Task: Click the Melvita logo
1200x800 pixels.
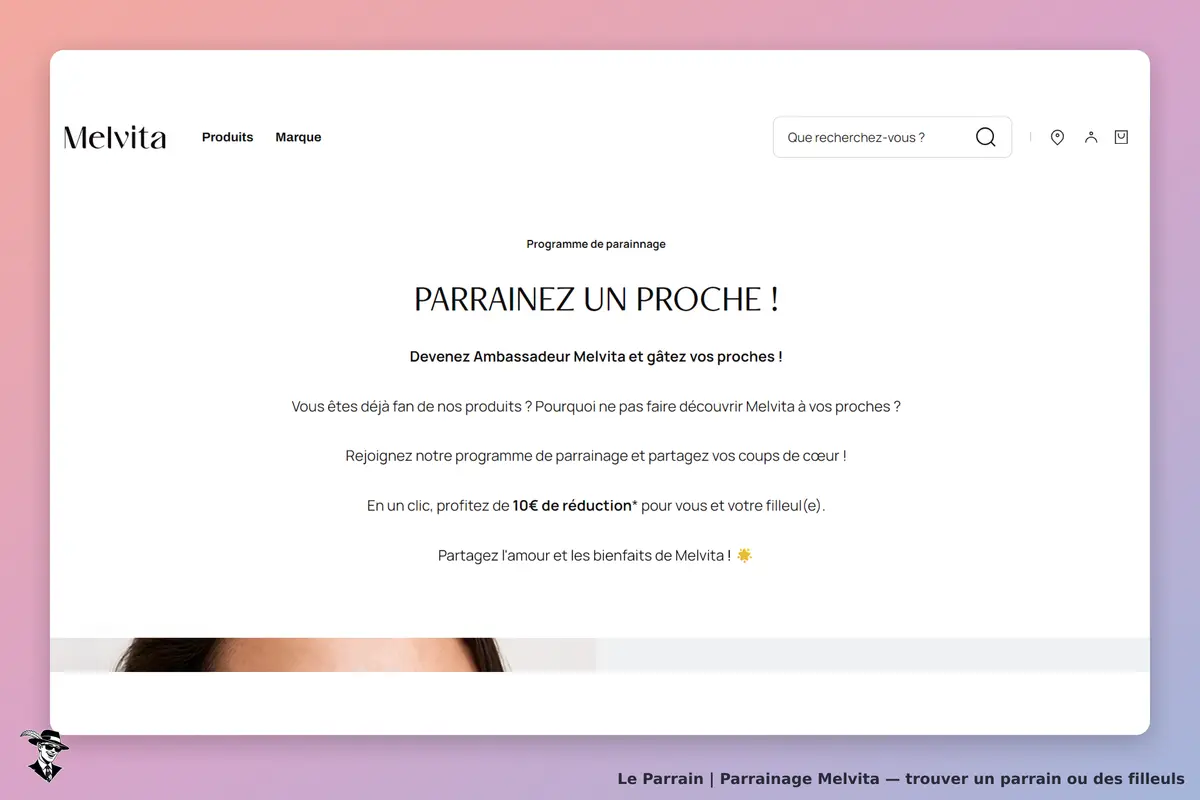Action: coord(115,137)
